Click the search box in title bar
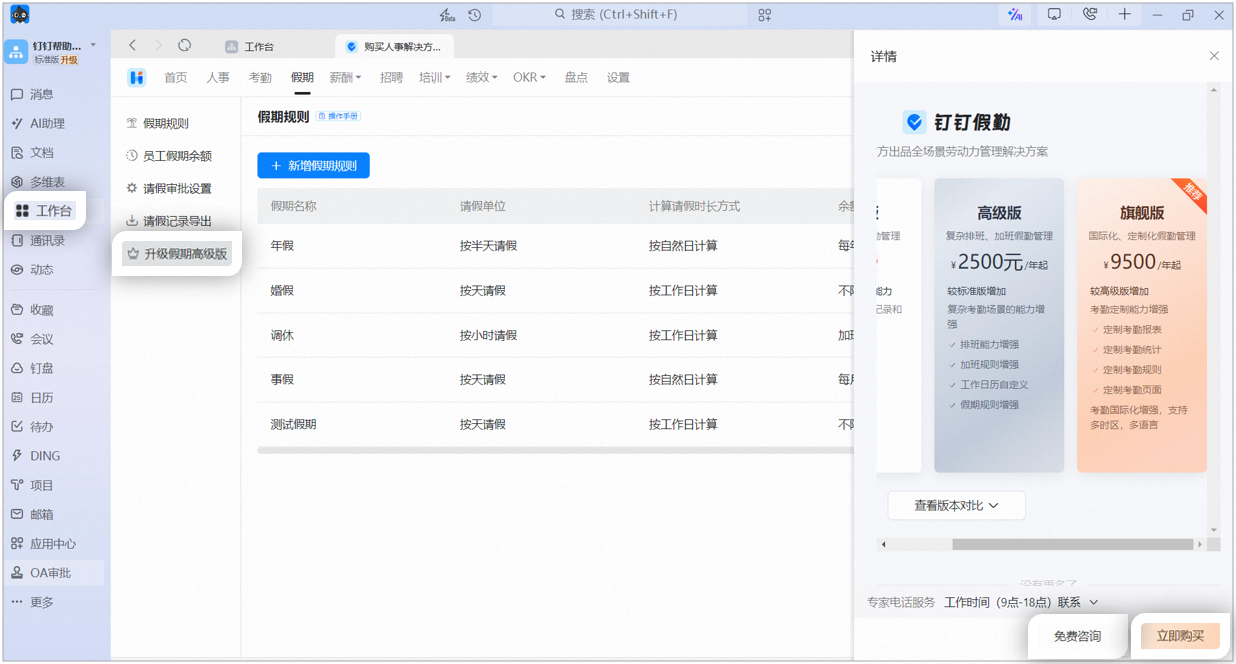Image resolution: width=1236 pixels, height=664 pixels. pos(620,15)
